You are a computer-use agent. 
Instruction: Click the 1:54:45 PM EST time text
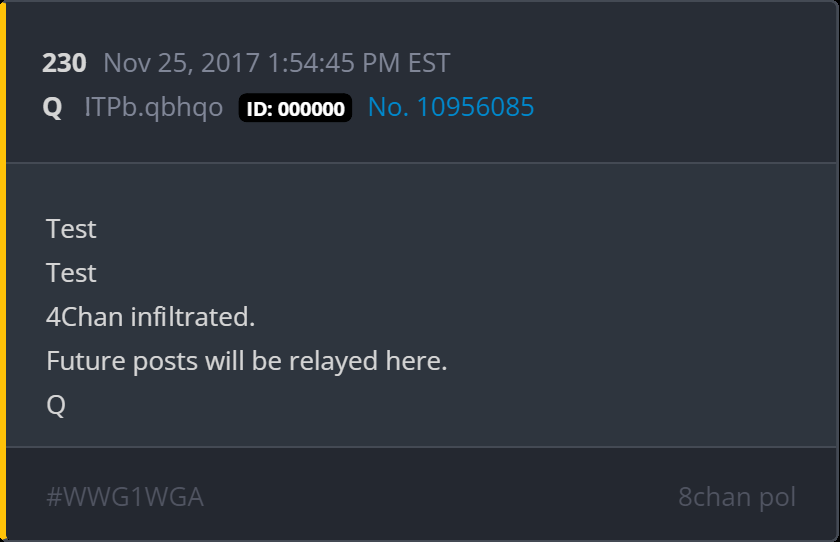pyautogui.click(x=358, y=63)
